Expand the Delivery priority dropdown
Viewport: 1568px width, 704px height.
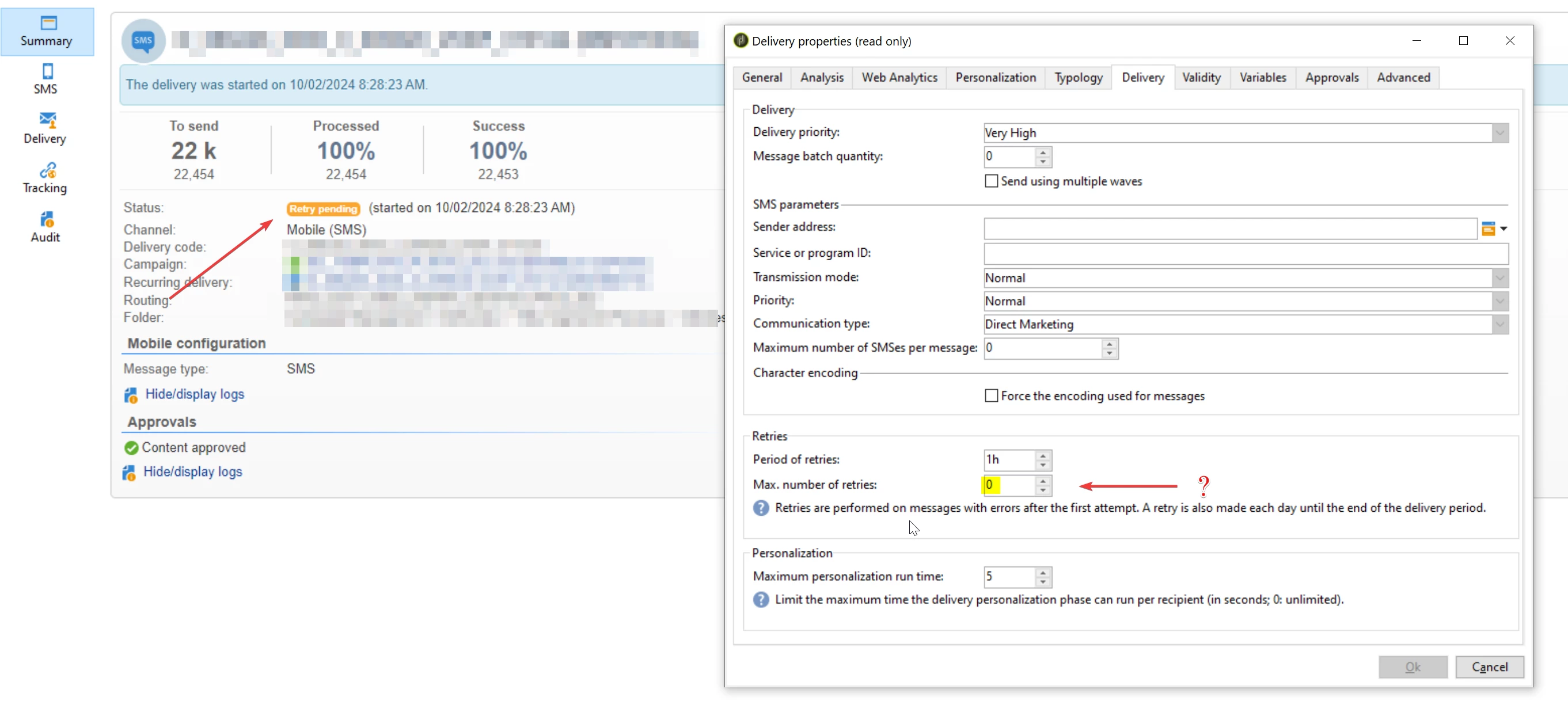(x=1500, y=133)
